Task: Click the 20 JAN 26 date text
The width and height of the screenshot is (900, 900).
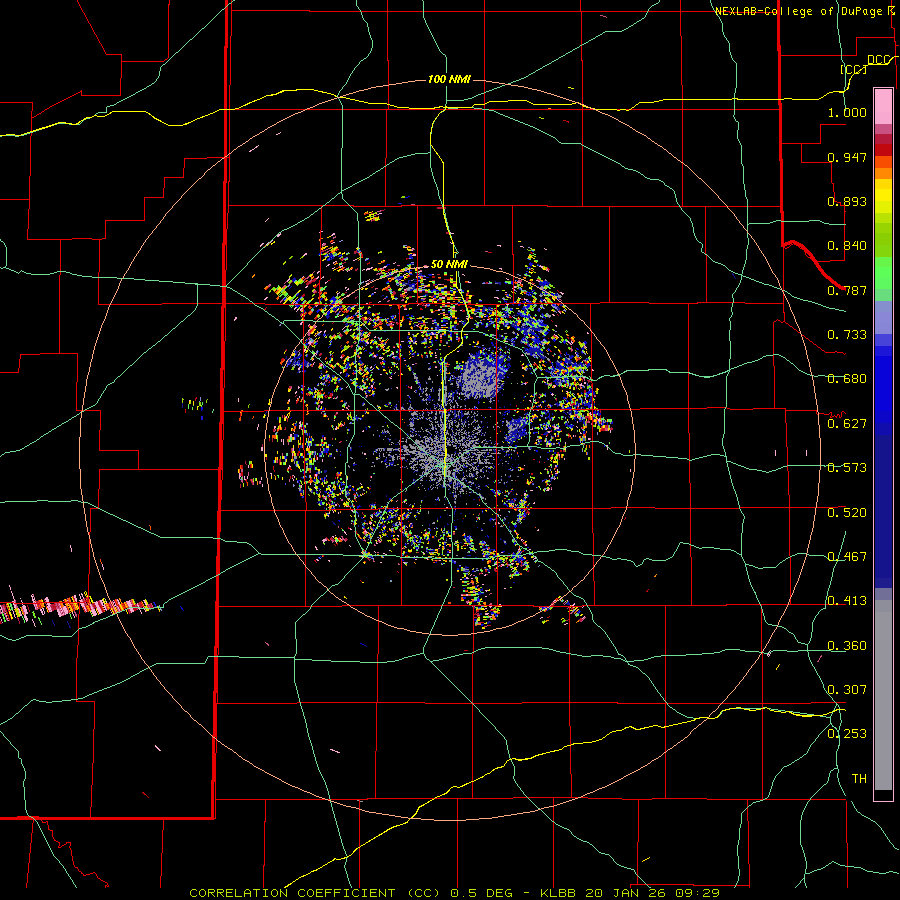Action: click(627, 893)
